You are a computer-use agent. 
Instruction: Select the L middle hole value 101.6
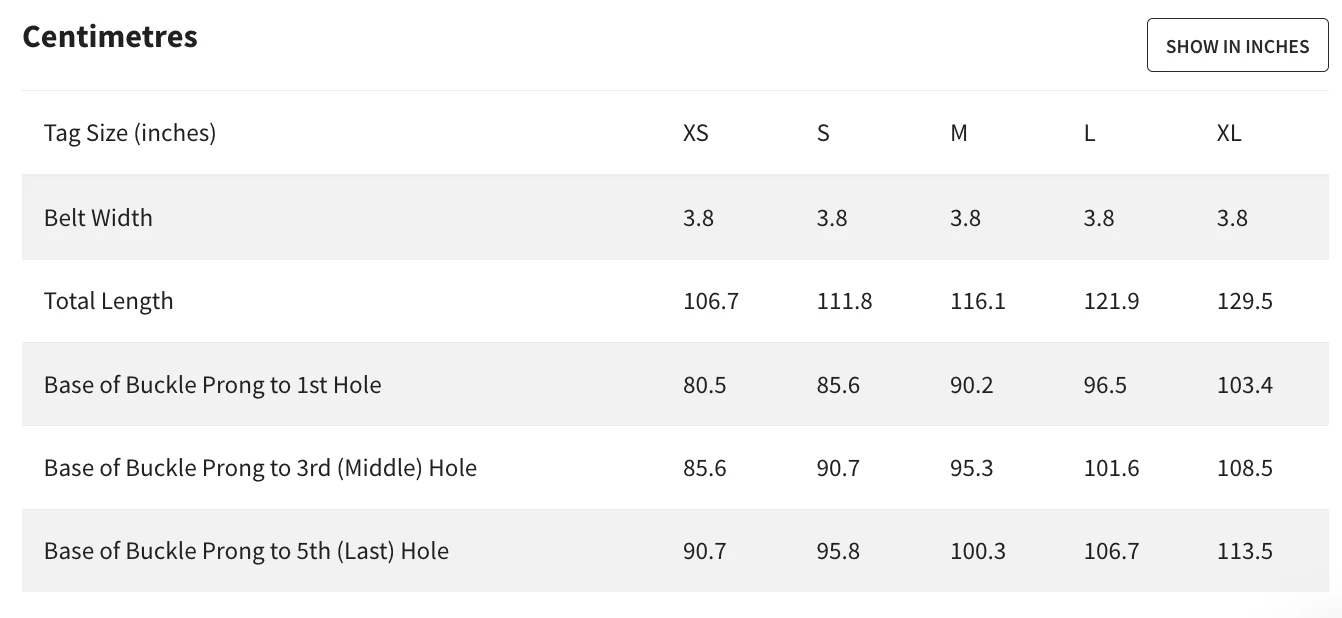1112,468
